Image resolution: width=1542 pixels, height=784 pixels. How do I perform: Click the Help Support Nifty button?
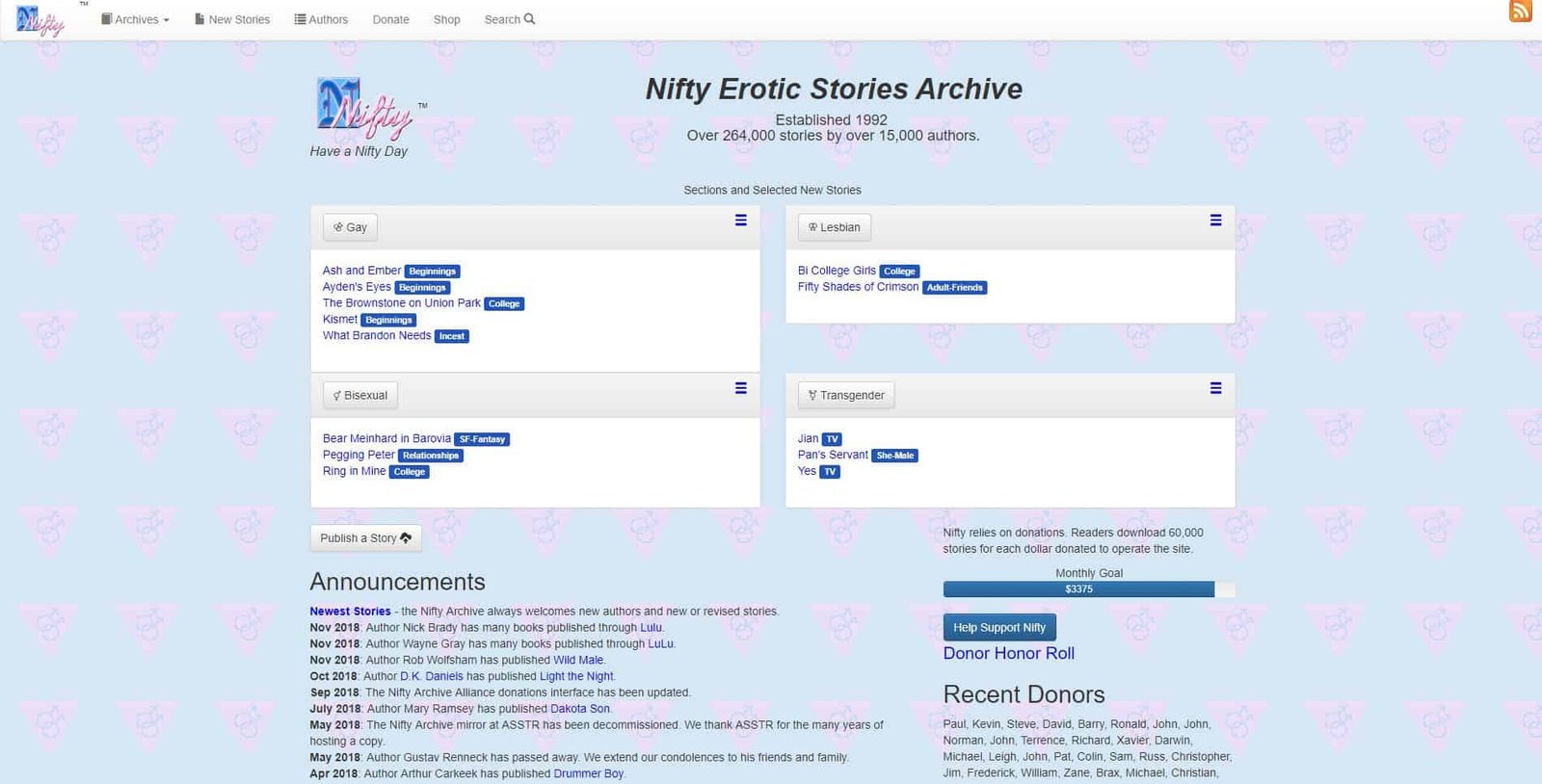tap(999, 627)
